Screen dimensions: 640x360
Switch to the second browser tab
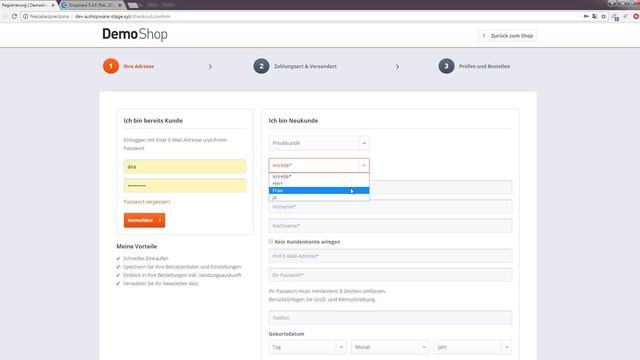92,5
